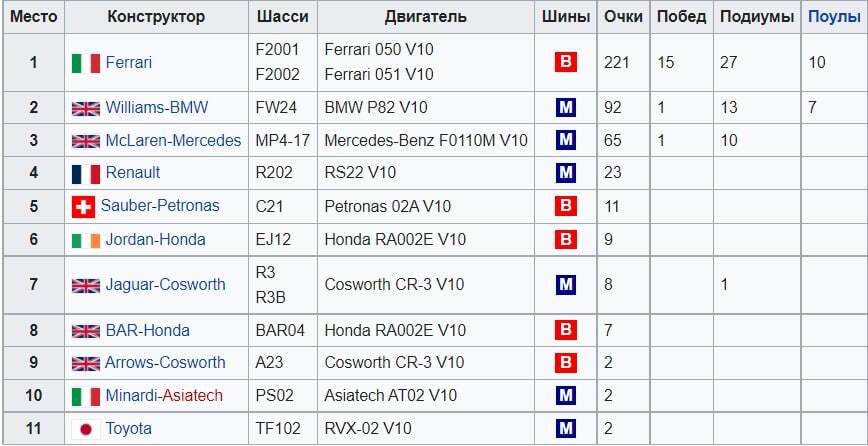Click the Michelin M icon in Toyota row
This screenshot has width=868, height=446.
coord(566,429)
